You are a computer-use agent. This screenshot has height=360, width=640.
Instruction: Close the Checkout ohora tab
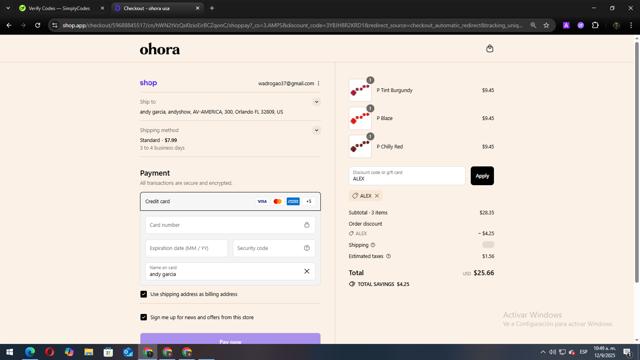click(x=198, y=8)
